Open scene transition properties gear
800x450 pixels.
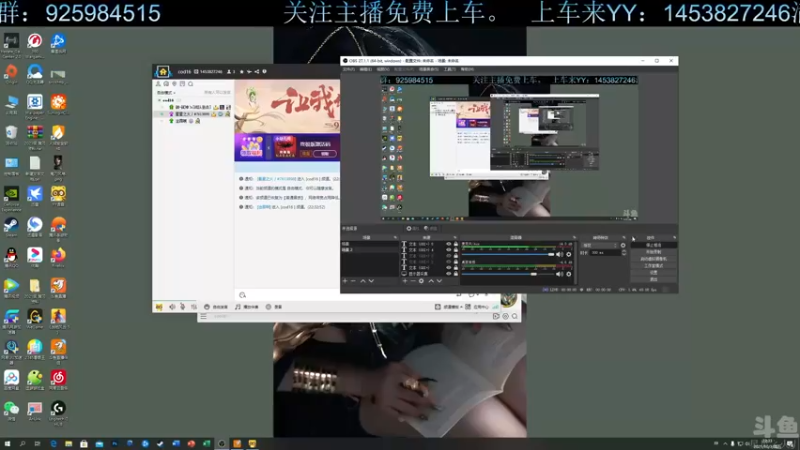click(623, 245)
